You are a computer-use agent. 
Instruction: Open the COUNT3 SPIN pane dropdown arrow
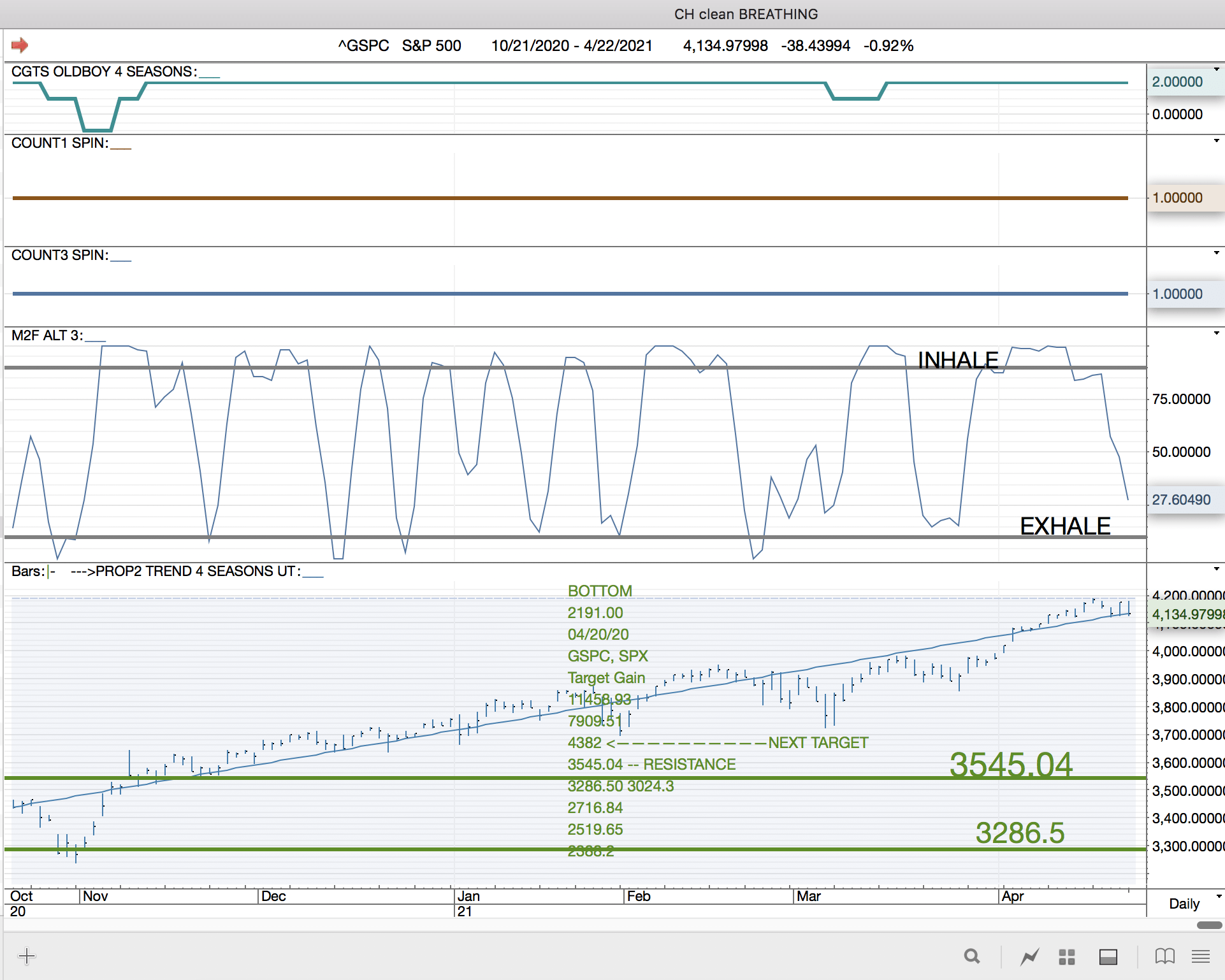point(1216,253)
